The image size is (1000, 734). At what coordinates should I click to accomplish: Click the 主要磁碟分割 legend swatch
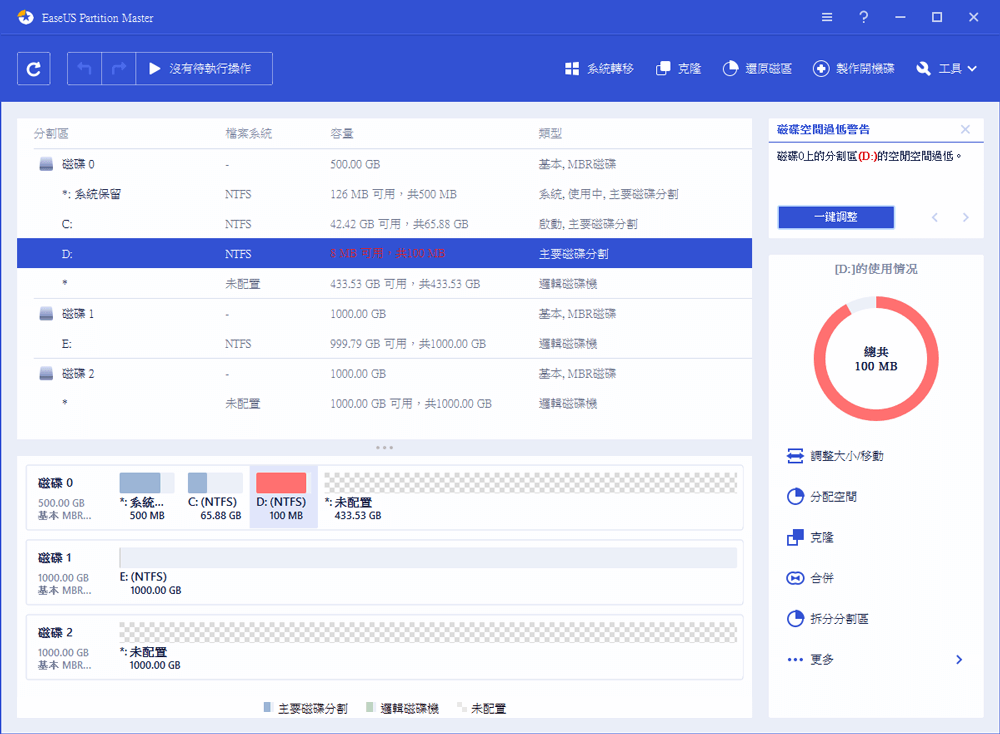(268, 707)
